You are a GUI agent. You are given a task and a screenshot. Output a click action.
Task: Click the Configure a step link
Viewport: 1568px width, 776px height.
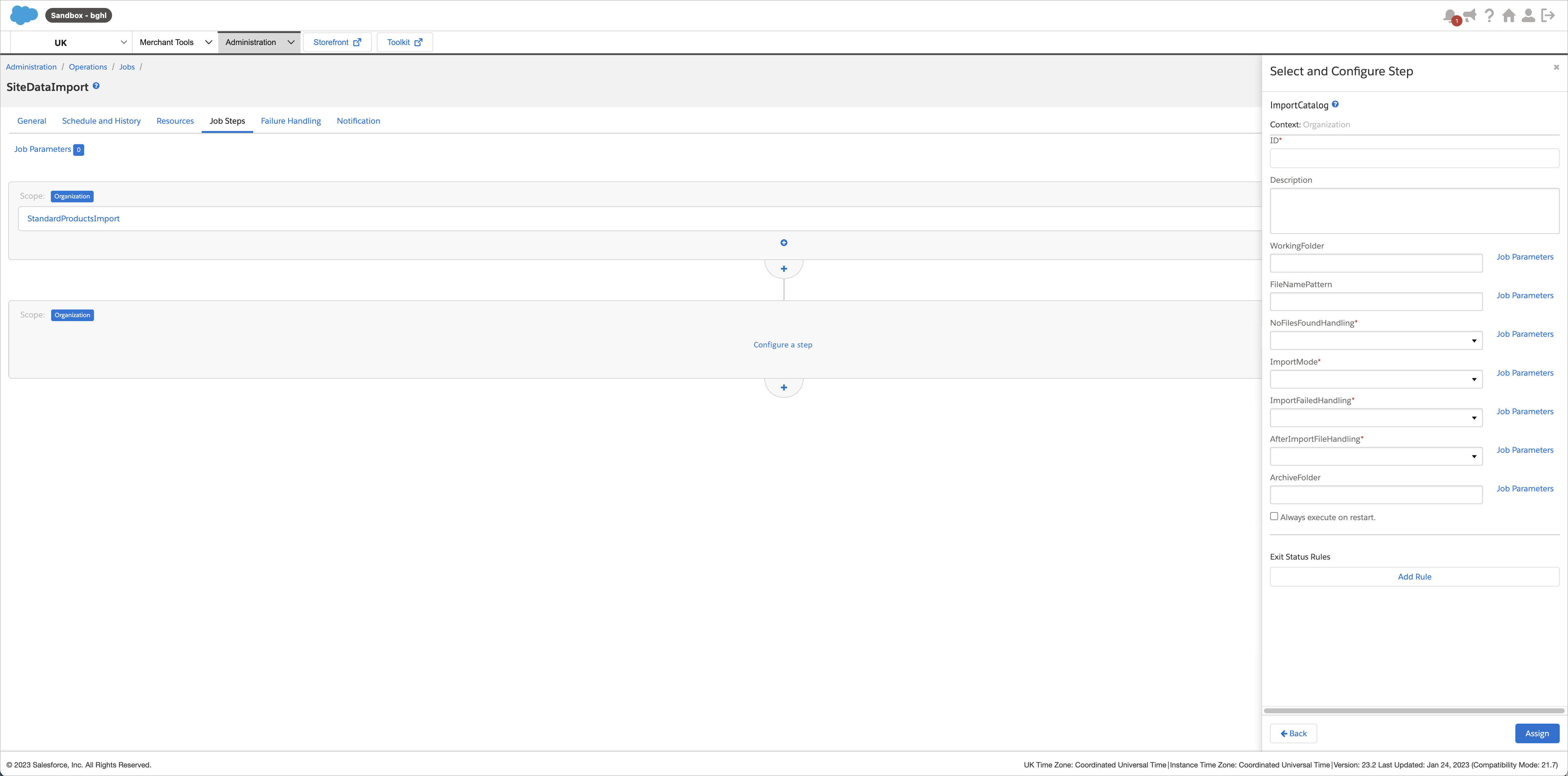point(783,345)
